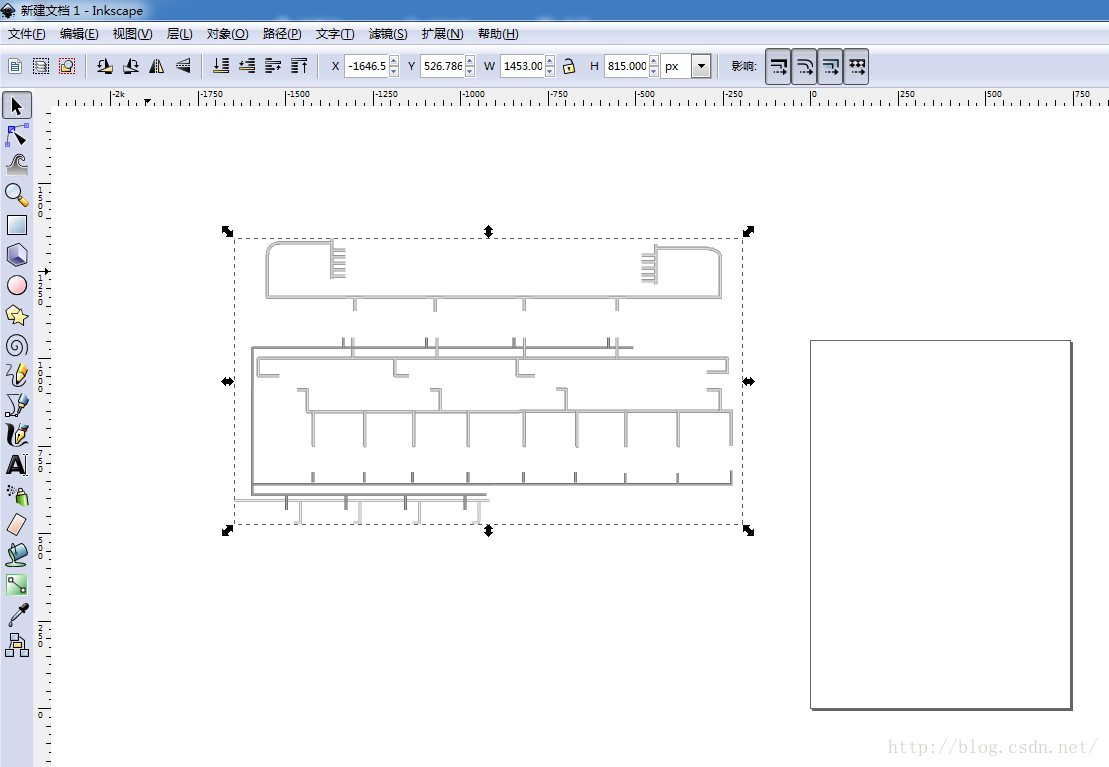Increase the X coordinate spinner value
This screenshot has width=1109, height=767.
coord(394,61)
